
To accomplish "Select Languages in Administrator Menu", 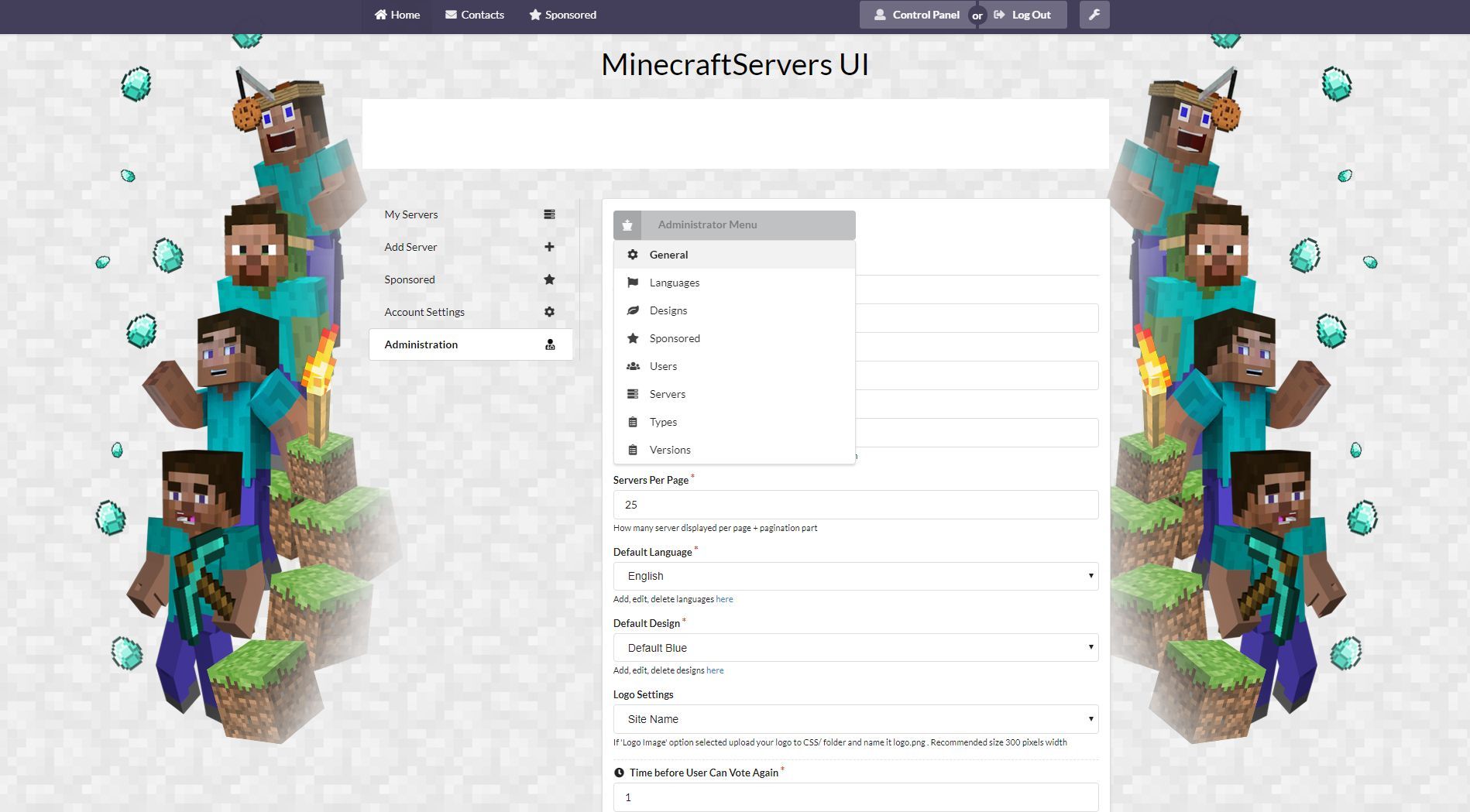I will tap(734, 283).
